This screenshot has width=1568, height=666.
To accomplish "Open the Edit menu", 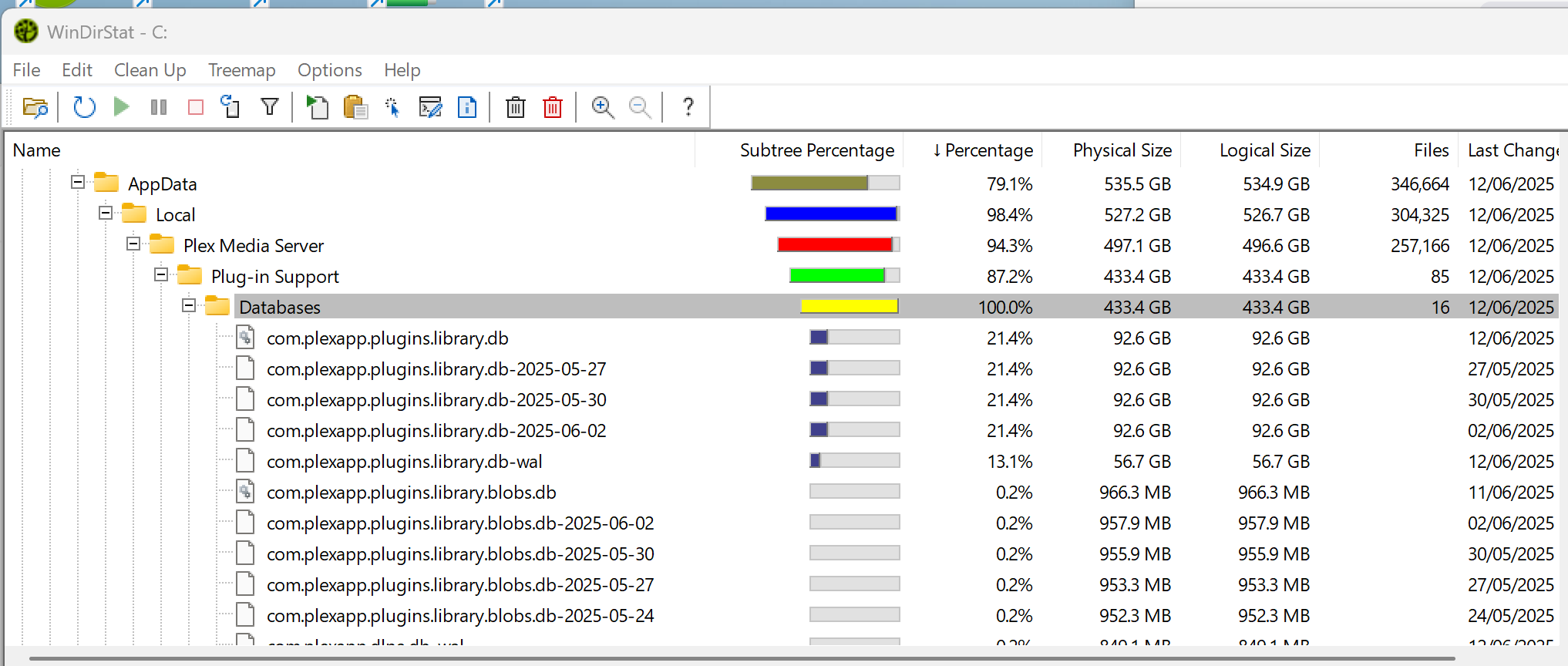I will (77, 70).
